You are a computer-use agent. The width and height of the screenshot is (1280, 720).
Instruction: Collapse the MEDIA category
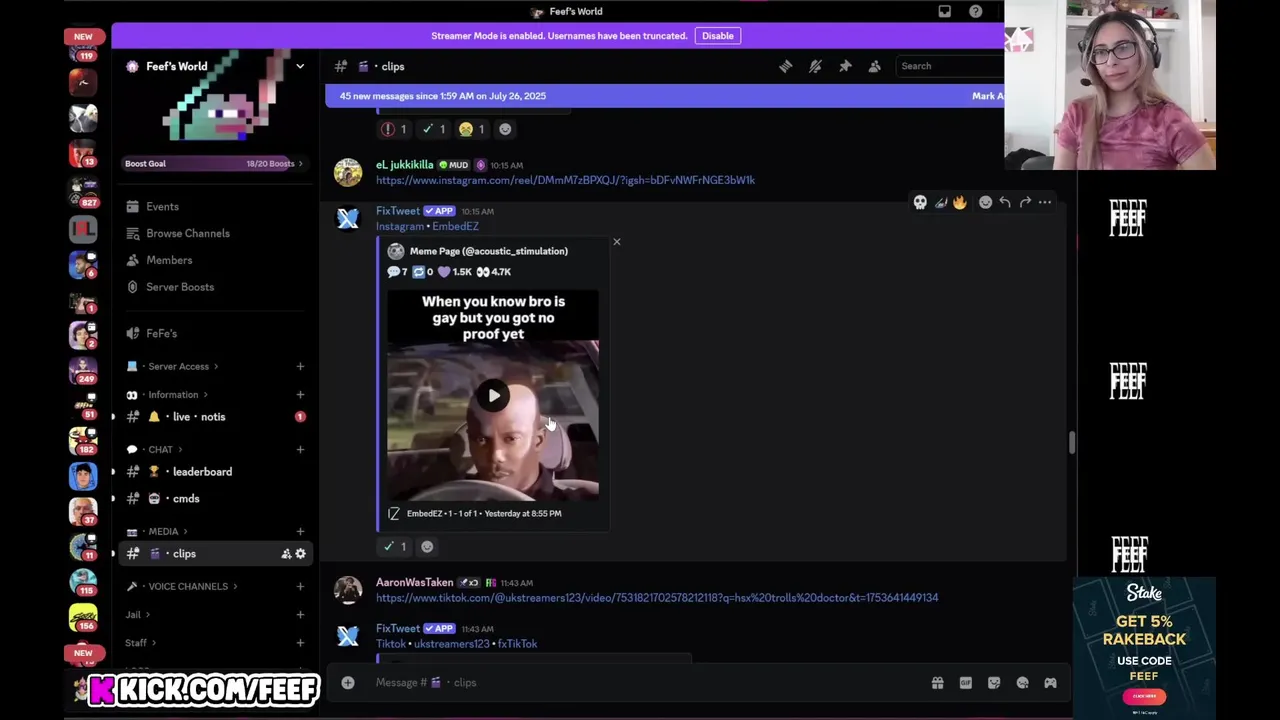tap(163, 531)
